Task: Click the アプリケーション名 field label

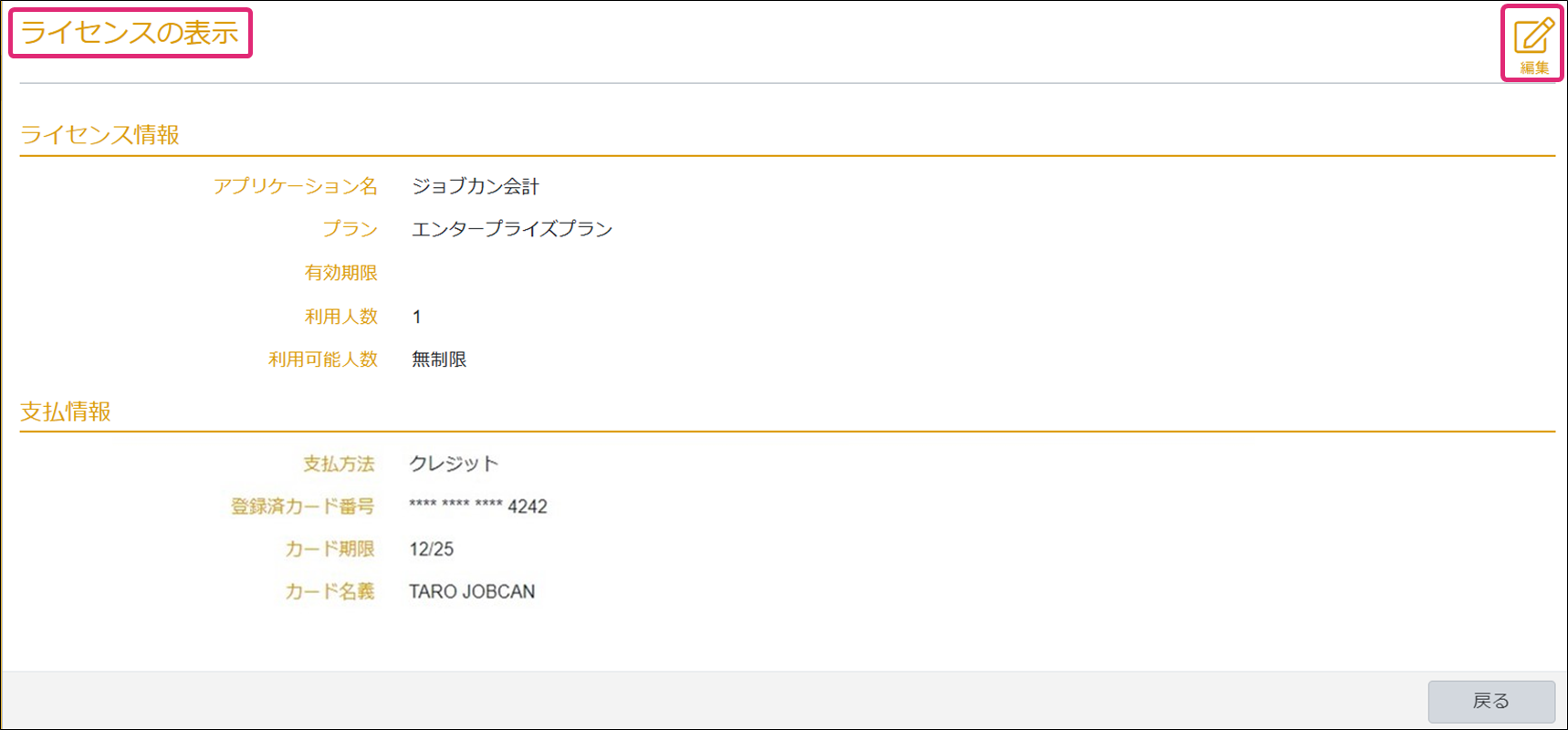Action: 296,186
